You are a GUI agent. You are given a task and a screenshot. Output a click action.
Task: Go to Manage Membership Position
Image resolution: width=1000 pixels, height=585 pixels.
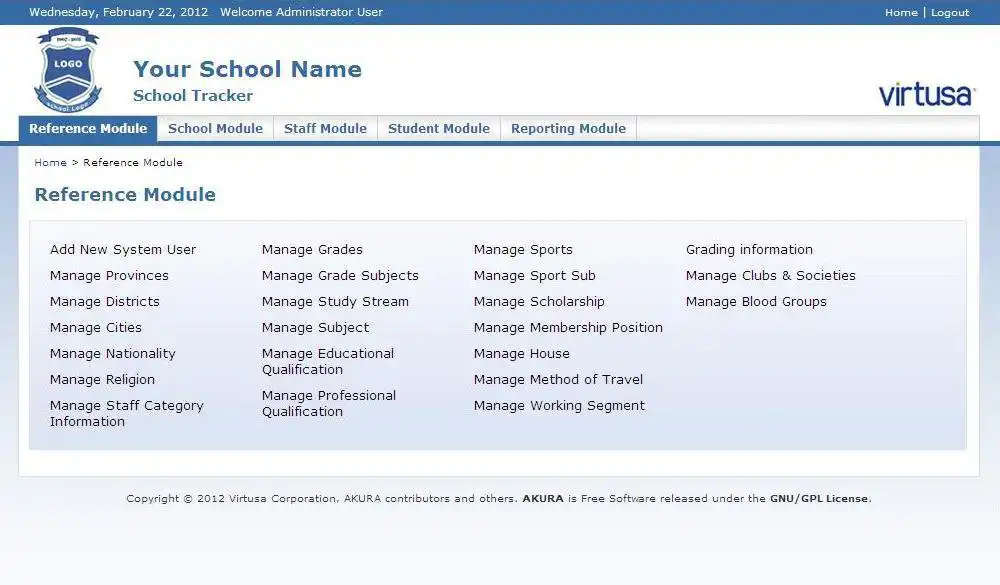pyautogui.click(x=568, y=327)
